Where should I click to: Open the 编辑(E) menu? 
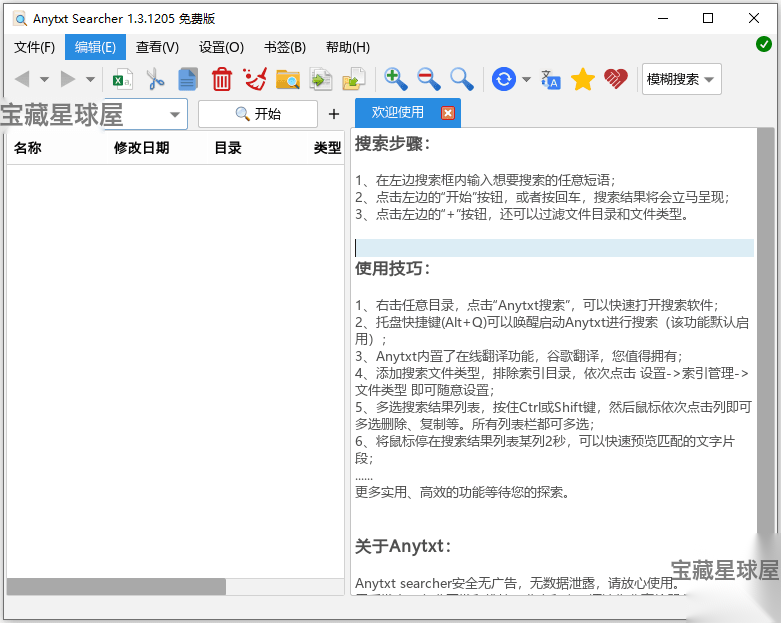coord(95,47)
